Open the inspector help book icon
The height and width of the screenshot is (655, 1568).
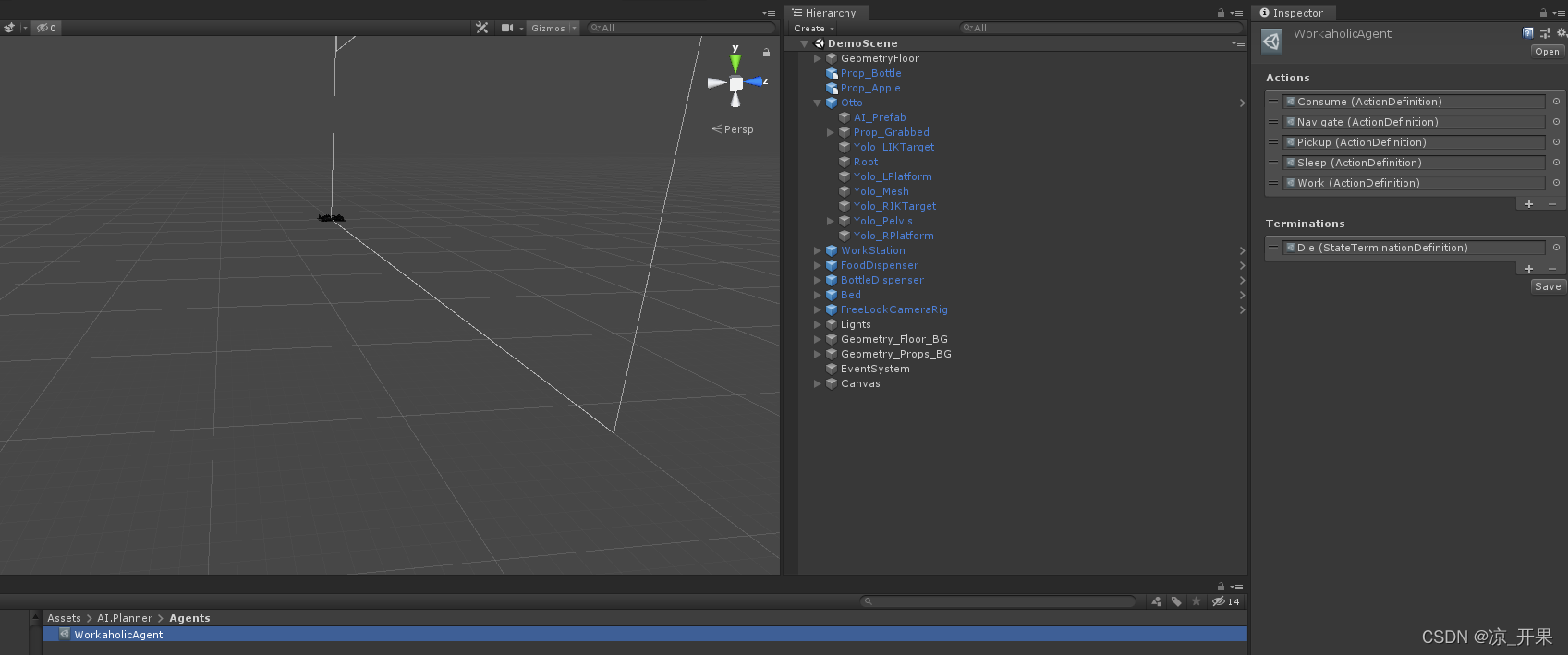(x=1528, y=33)
